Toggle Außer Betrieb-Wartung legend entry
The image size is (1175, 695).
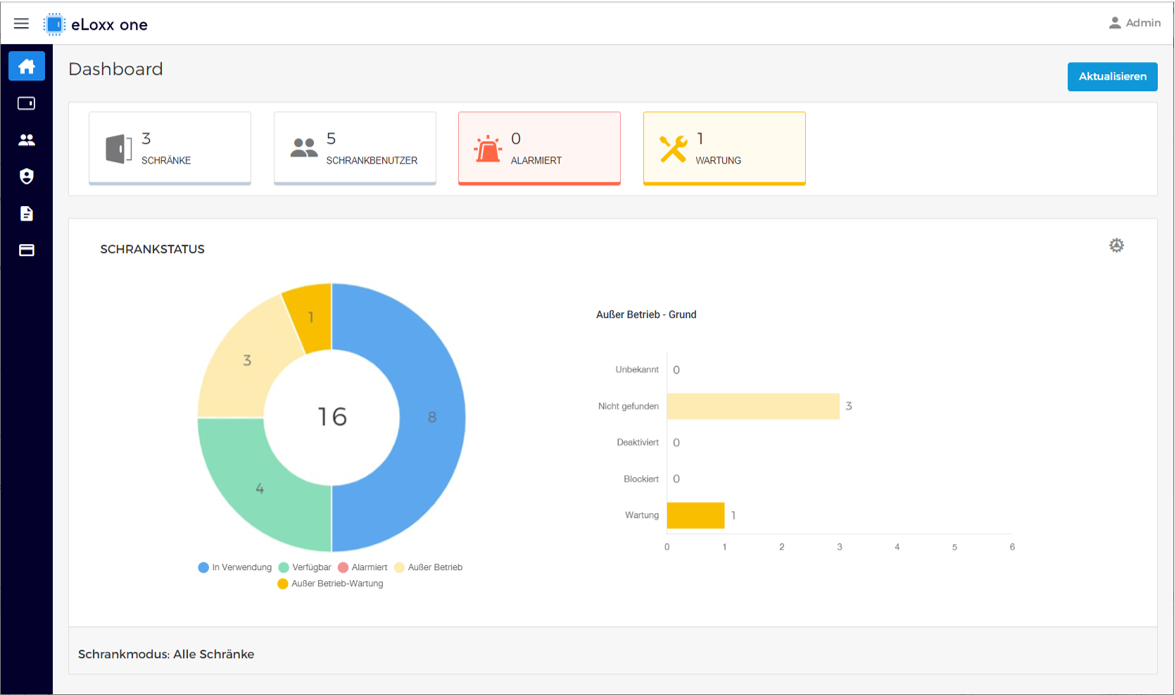point(330,584)
